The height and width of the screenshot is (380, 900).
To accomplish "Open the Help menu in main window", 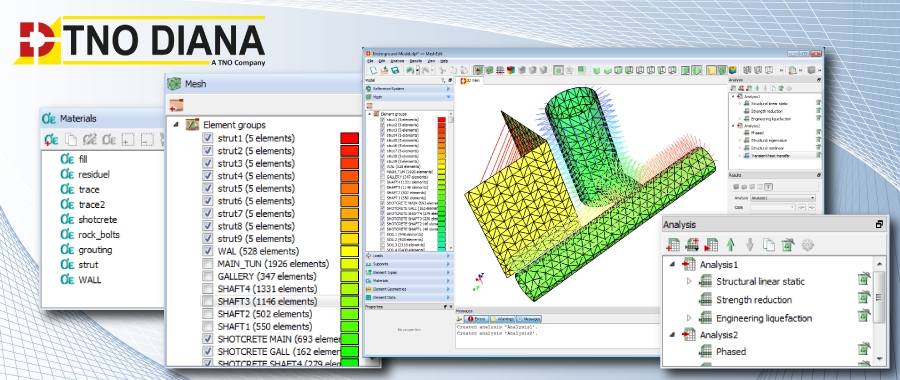I will [444, 60].
